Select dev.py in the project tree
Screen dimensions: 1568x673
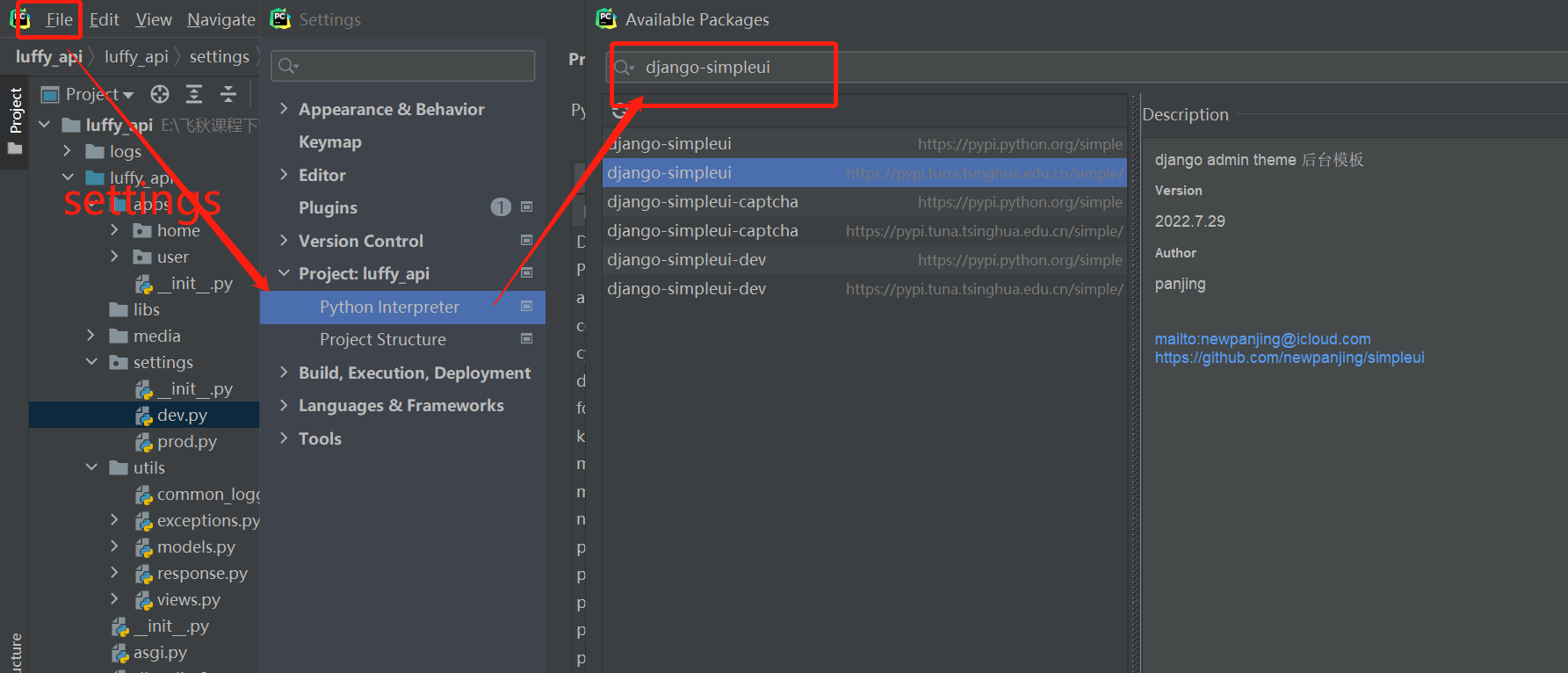(x=182, y=415)
